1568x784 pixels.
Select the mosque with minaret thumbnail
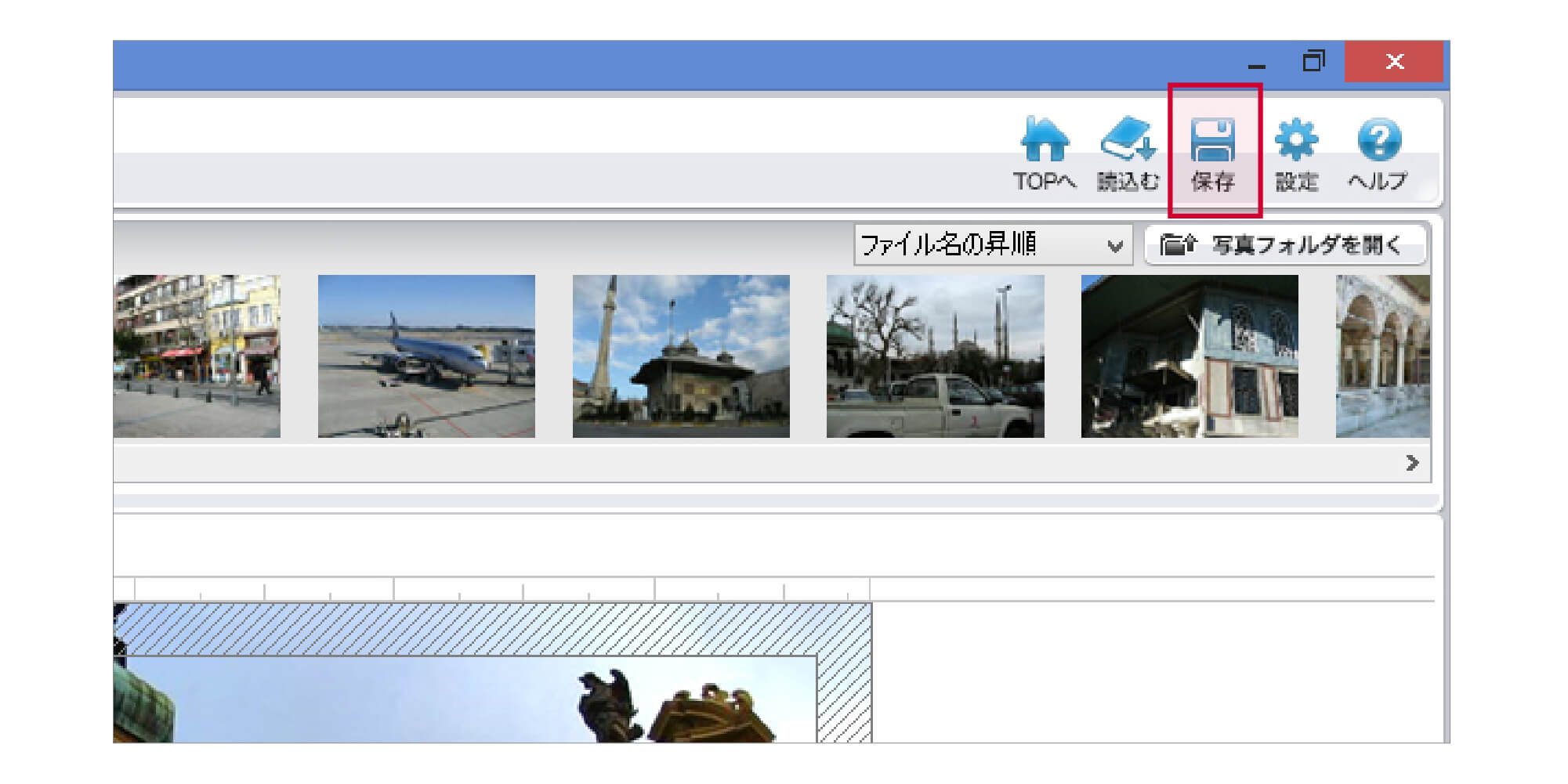coord(681,356)
